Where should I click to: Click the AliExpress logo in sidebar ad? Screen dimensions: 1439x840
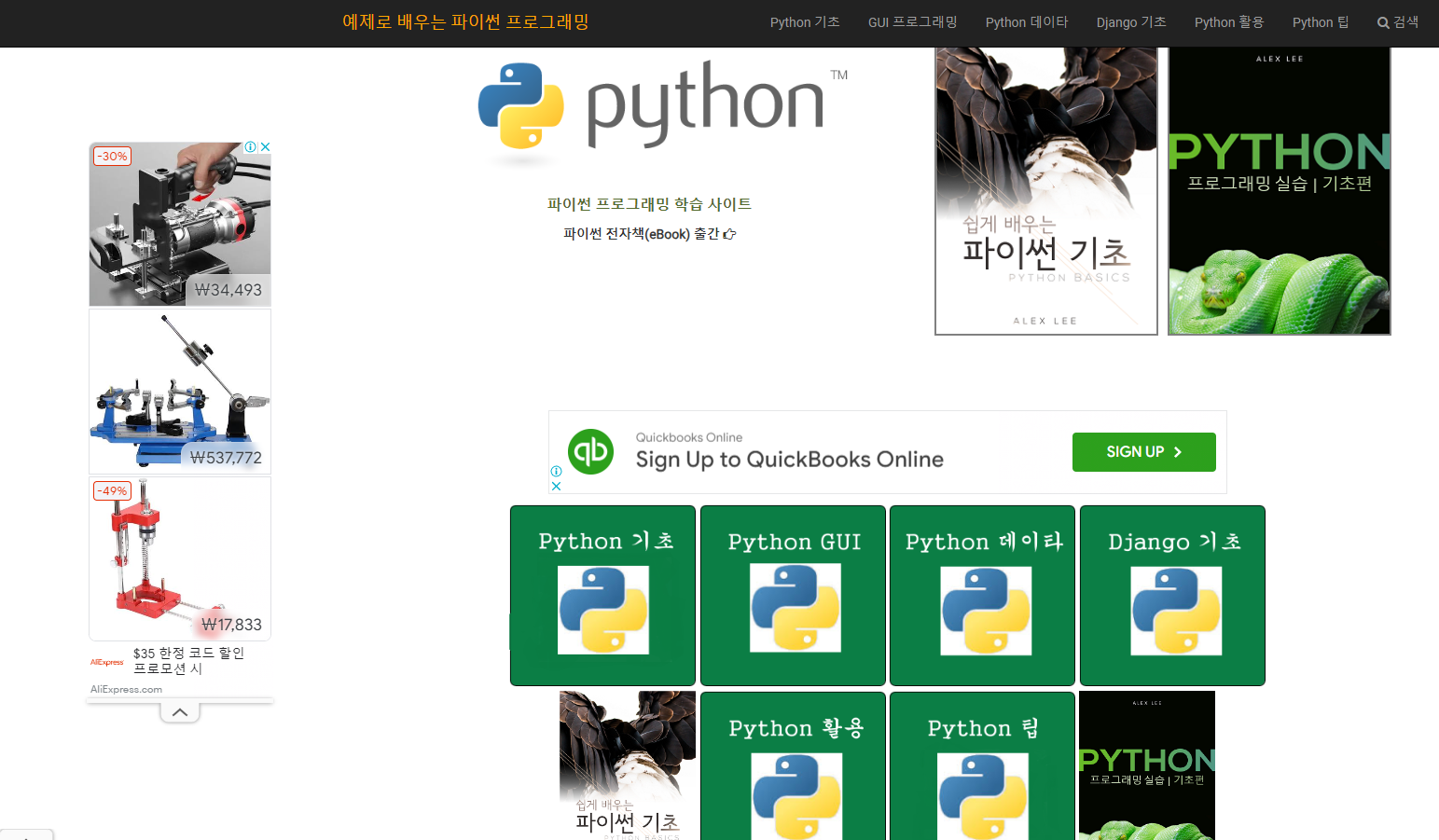[x=107, y=662]
